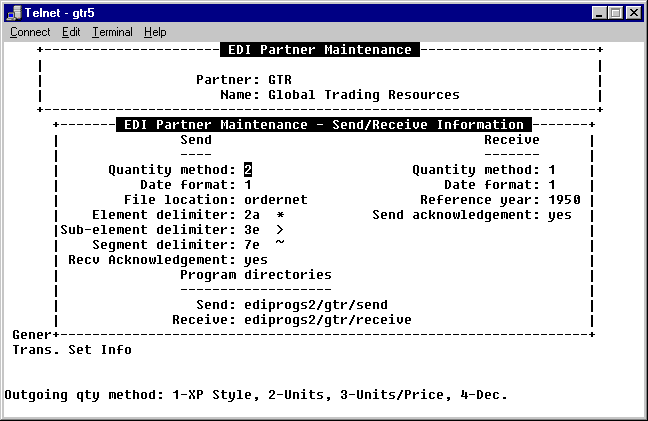Click the Segment delimiter 7e value
The width and height of the screenshot is (648, 421).
252,245
